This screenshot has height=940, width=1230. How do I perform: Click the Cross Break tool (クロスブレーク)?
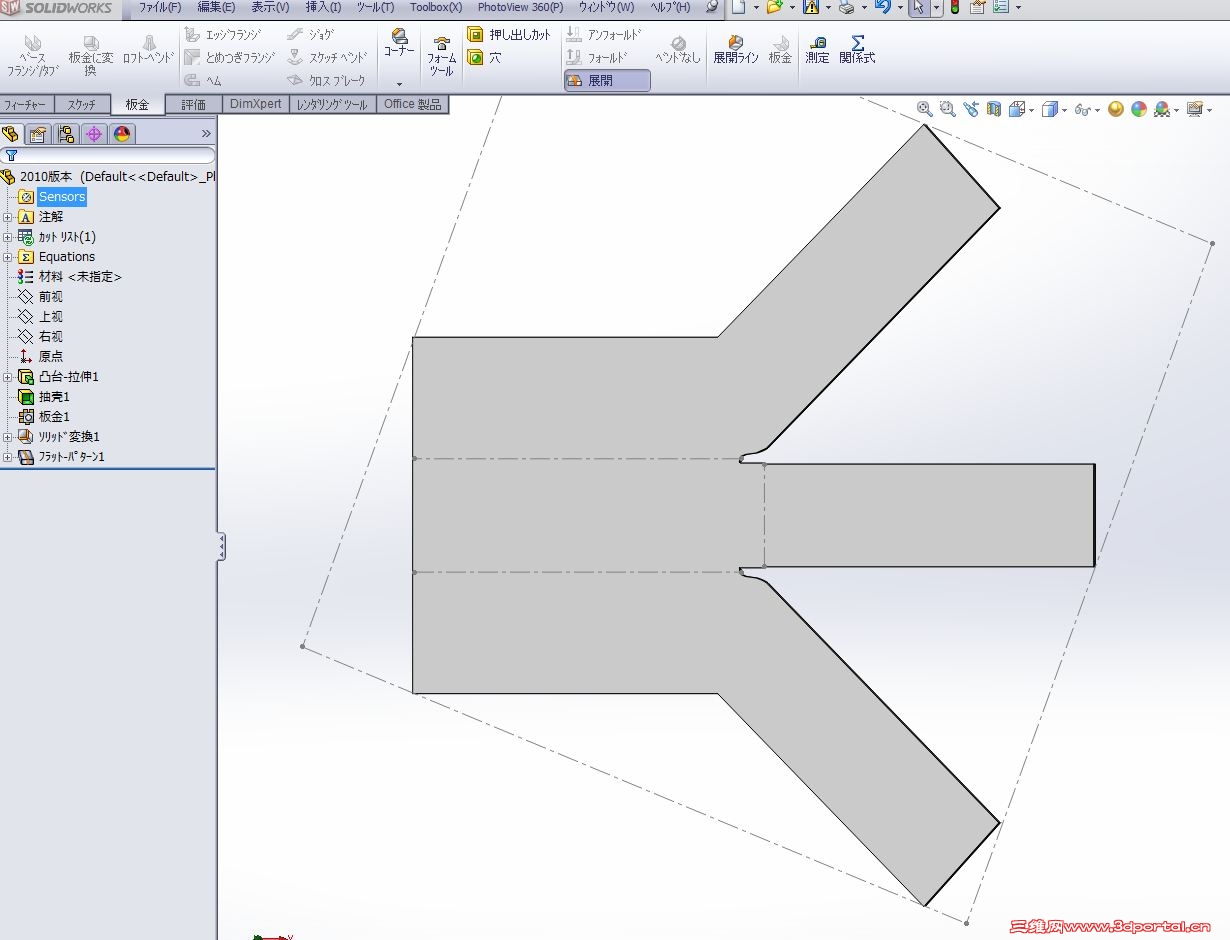click(326, 80)
